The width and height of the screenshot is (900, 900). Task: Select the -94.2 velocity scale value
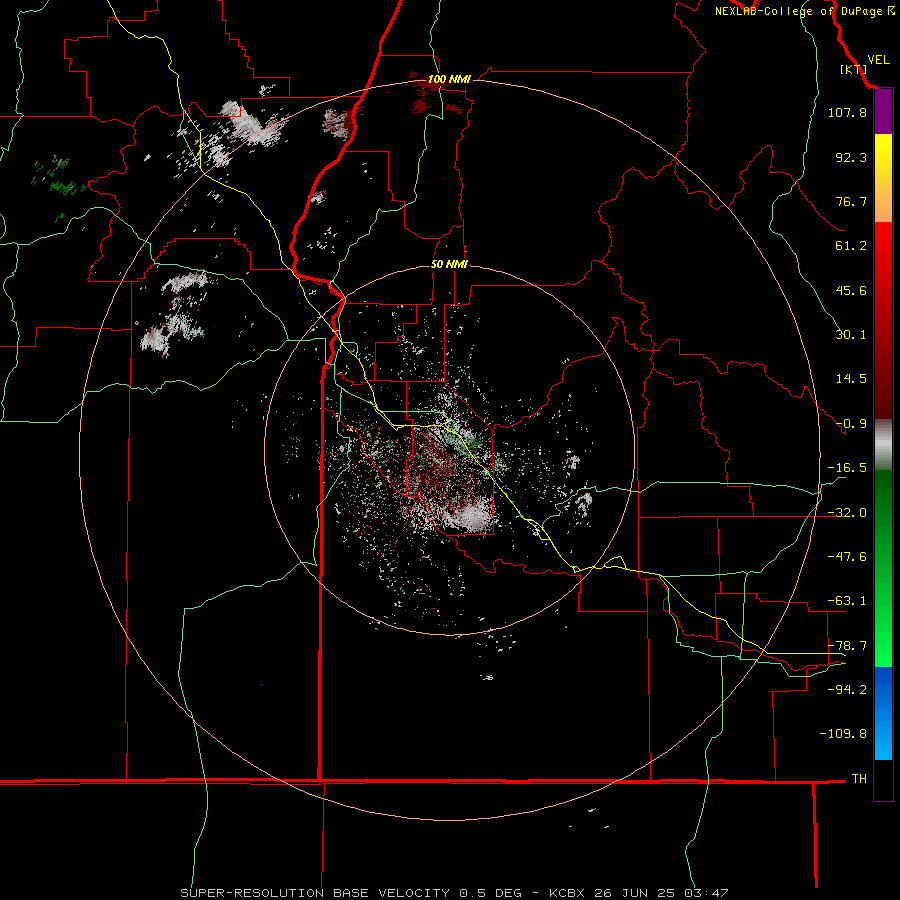pyautogui.click(x=847, y=689)
